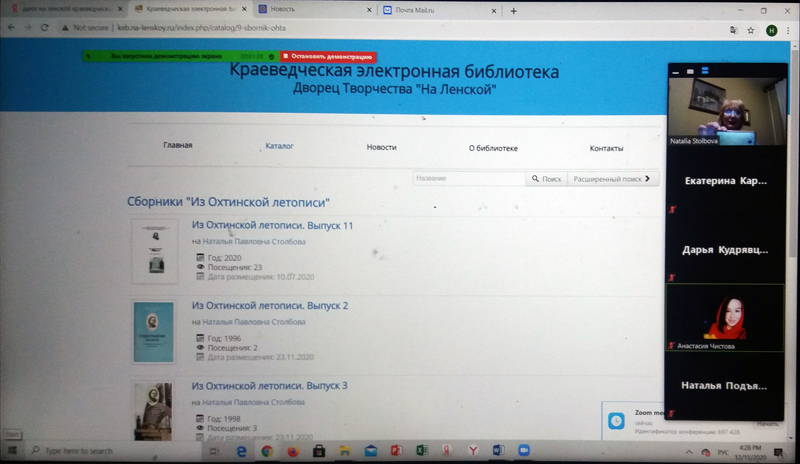This screenshot has height=464, width=800.
Task: Close the Почта Mail.ru tab
Action: [494, 10]
